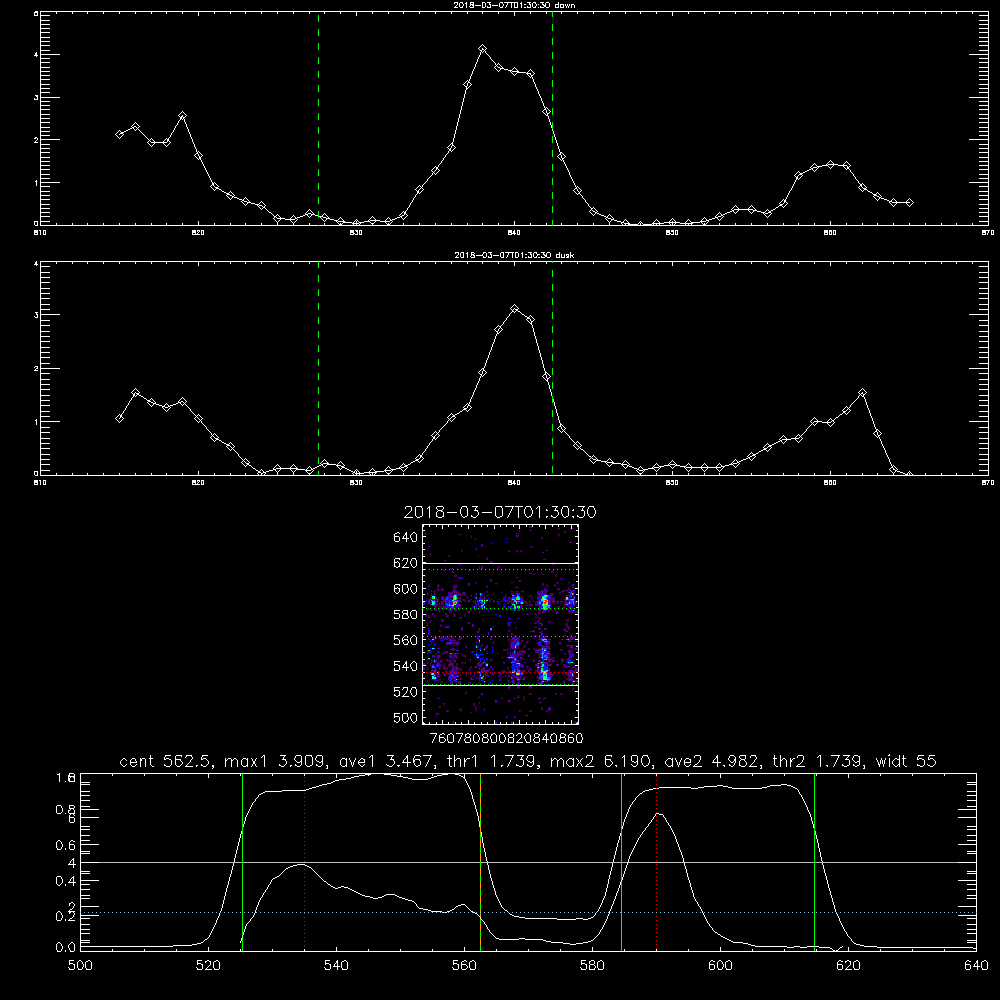Click the x-axis label 500 of bottom plot

click(80, 966)
